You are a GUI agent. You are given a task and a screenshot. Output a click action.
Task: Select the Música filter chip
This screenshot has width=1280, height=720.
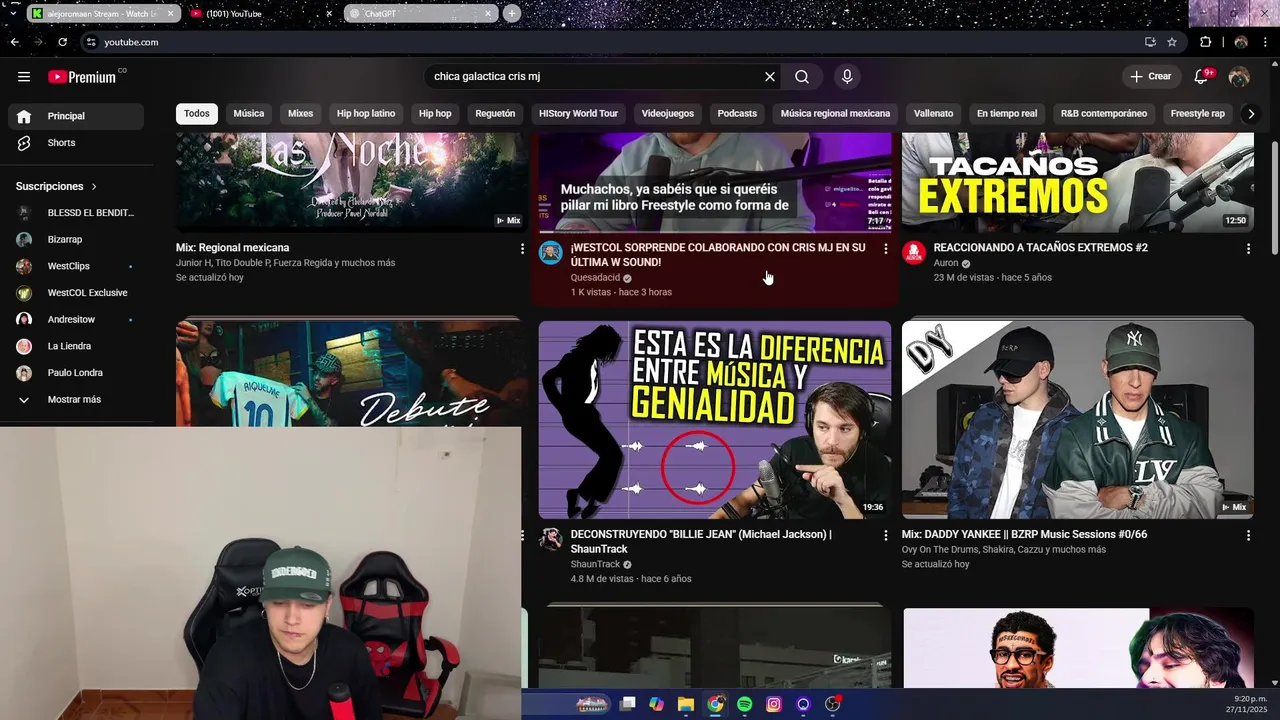(249, 114)
